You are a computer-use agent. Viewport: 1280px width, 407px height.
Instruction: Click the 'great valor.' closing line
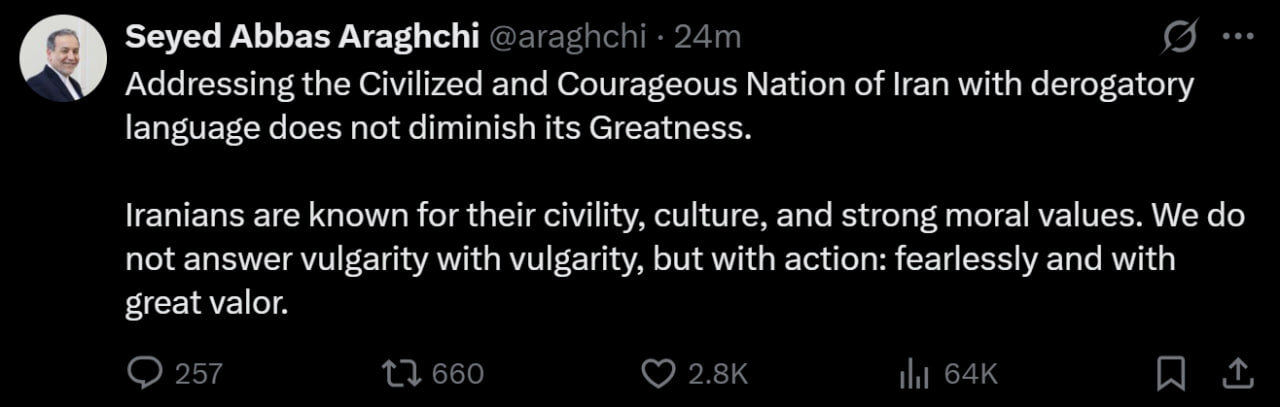coord(207,303)
